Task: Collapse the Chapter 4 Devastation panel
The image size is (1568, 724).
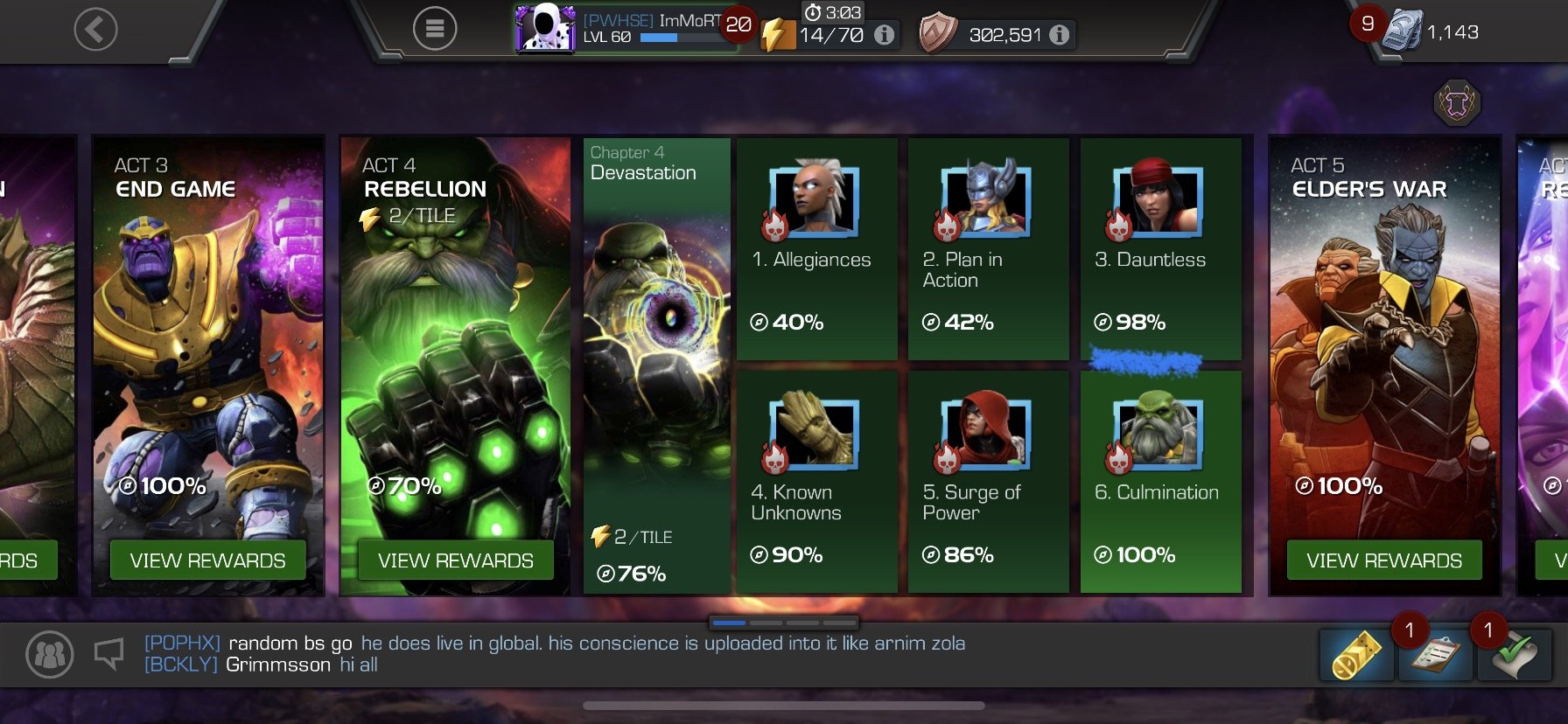Action: (x=656, y=365)
